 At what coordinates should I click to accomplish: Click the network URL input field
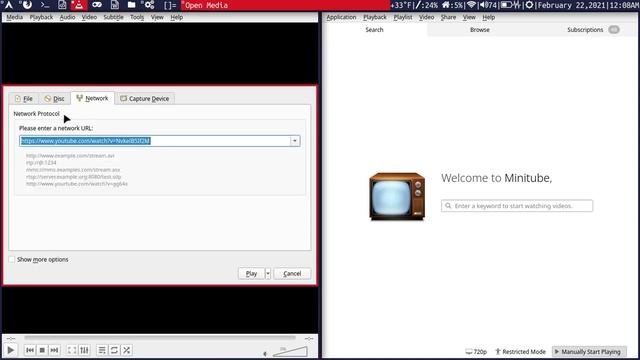[x=155, y=141]
